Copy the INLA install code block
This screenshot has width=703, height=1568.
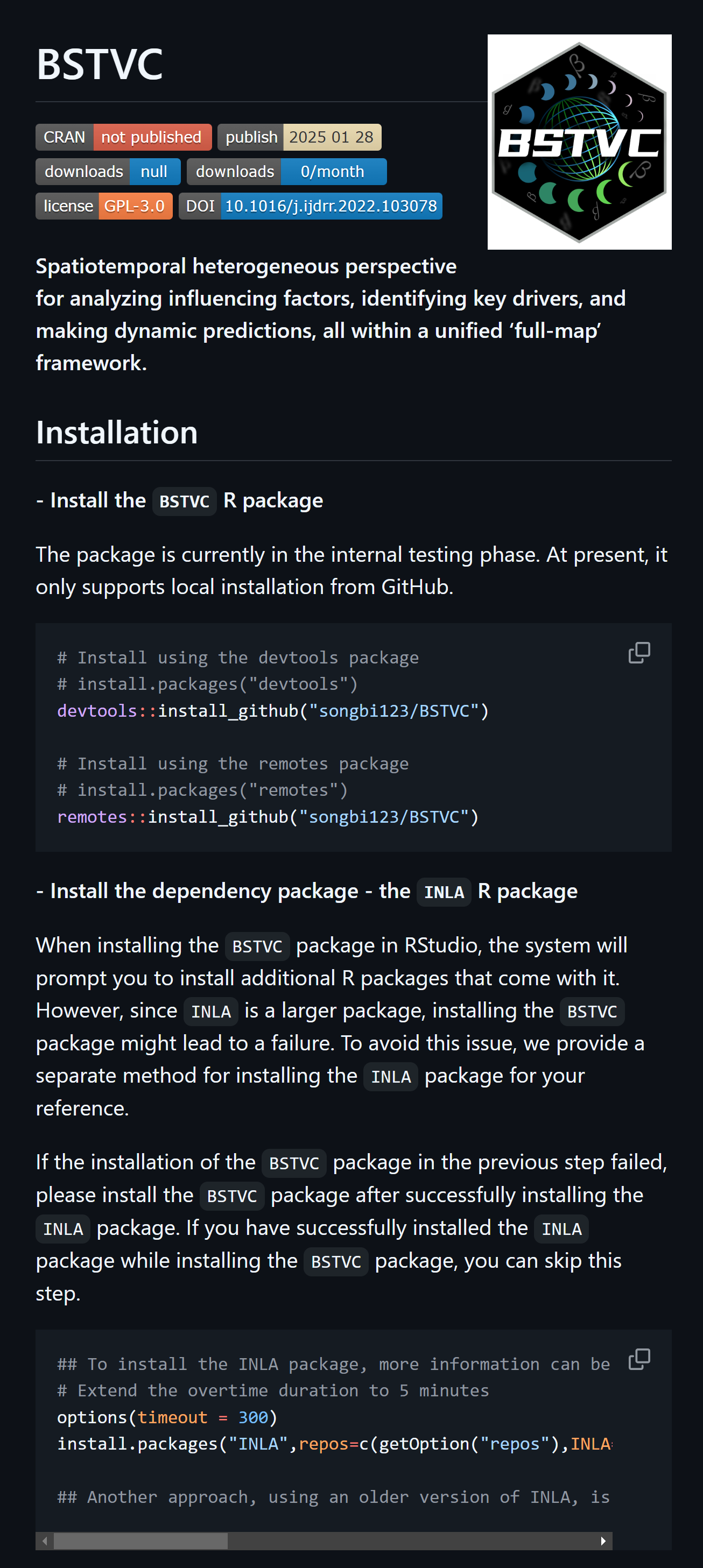pos(638,1359)
